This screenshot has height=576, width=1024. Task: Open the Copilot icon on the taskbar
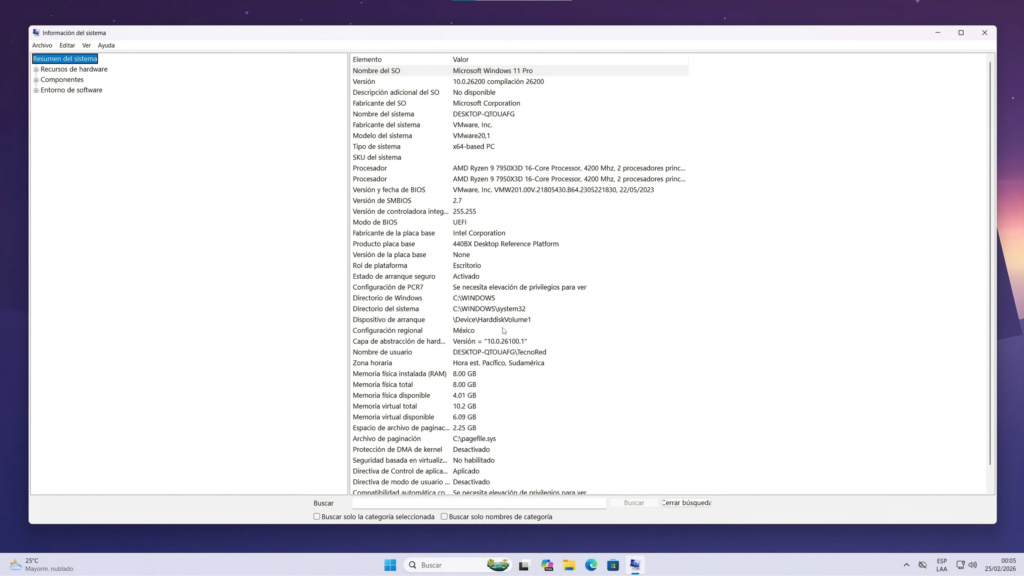[546, 564]
